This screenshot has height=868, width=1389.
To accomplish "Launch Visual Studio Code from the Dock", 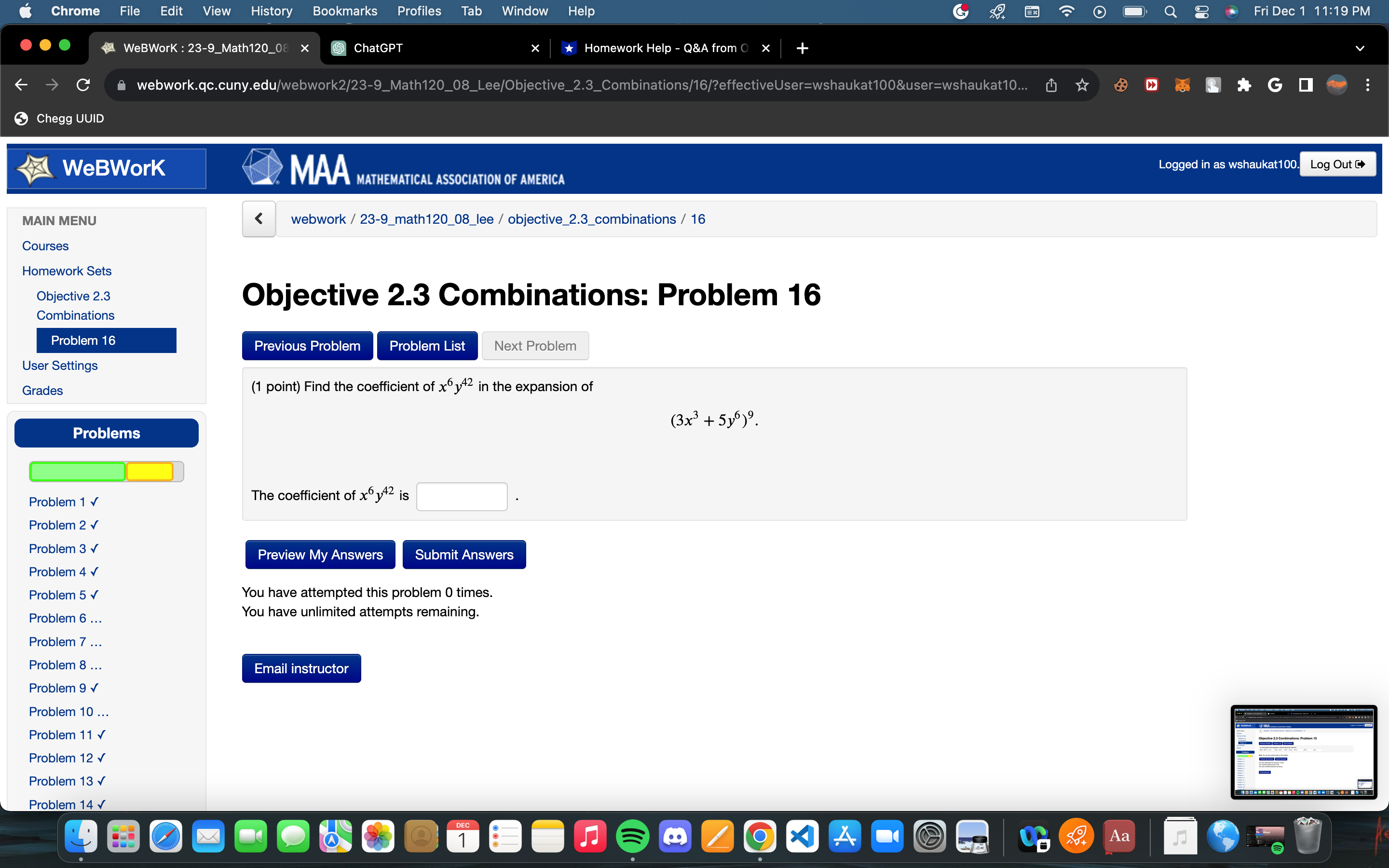I will (x=803, y=836).
